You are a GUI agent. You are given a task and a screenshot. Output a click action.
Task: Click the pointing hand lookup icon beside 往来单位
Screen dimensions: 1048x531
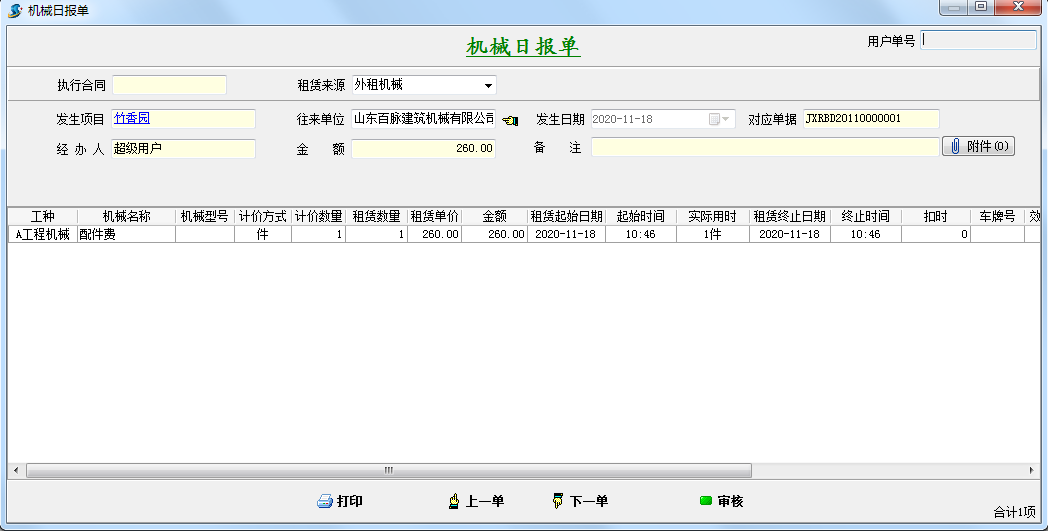click(510, 120)
